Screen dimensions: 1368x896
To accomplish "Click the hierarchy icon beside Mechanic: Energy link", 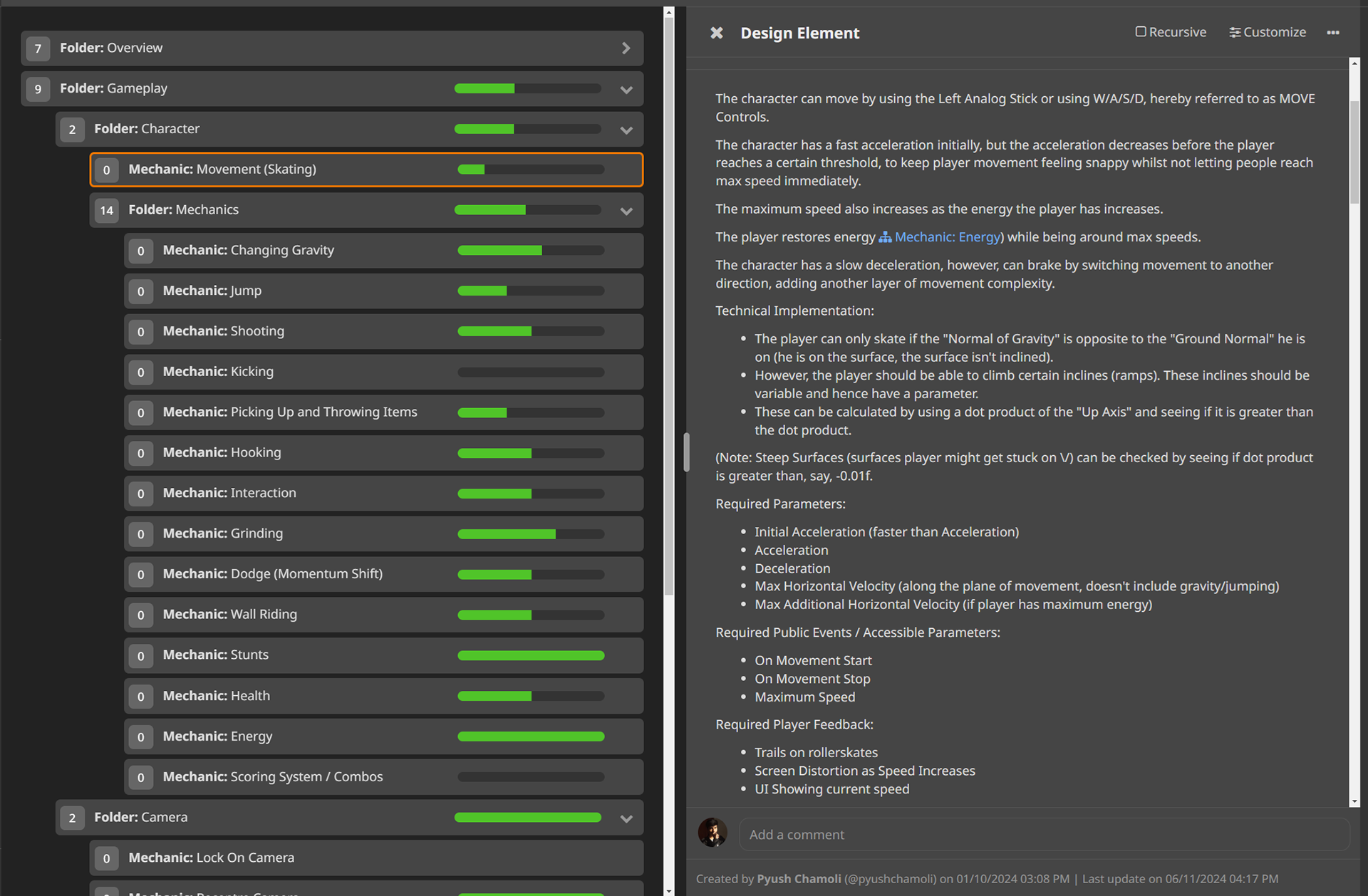I will point(885,237).
